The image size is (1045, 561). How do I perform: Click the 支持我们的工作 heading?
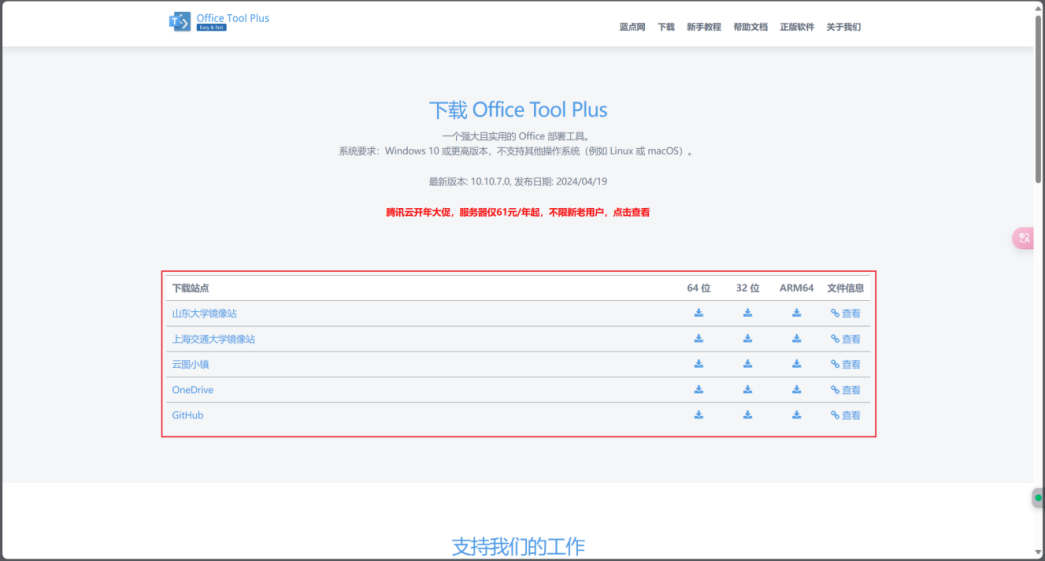tap(518, 547)
